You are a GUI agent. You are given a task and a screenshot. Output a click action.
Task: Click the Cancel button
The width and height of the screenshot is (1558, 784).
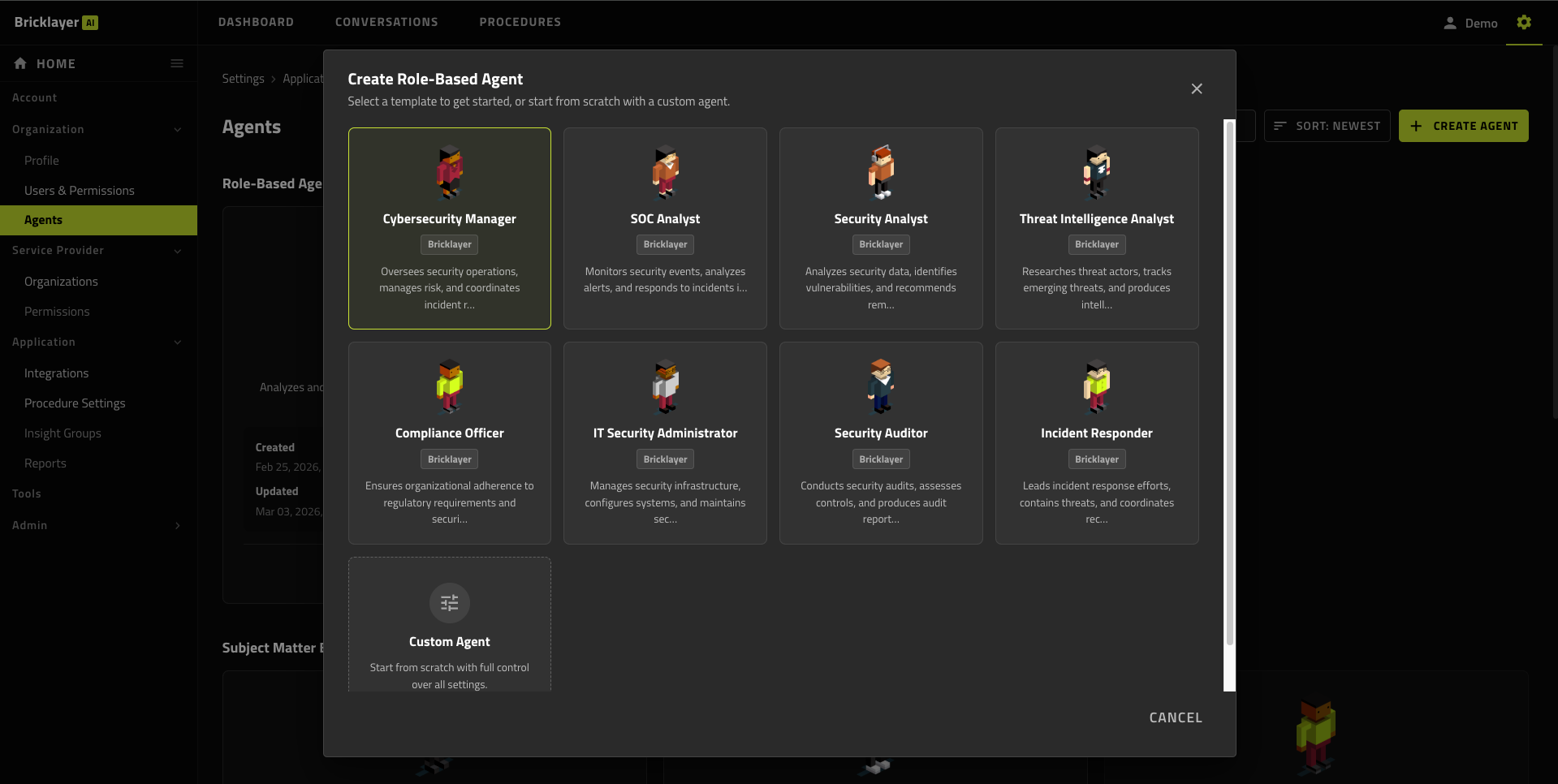coord(1176,717)
